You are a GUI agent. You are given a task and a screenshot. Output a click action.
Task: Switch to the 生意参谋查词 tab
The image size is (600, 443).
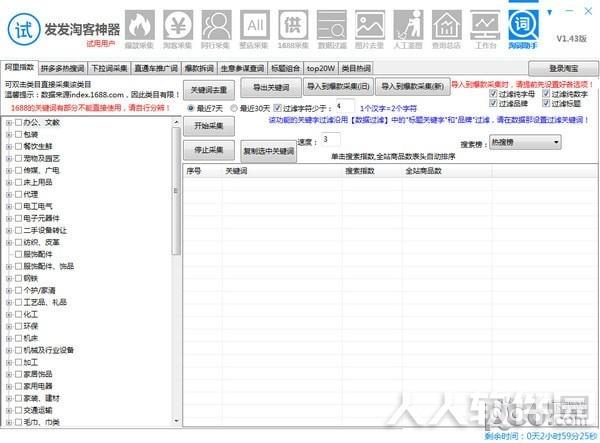[x=243, y=68]
